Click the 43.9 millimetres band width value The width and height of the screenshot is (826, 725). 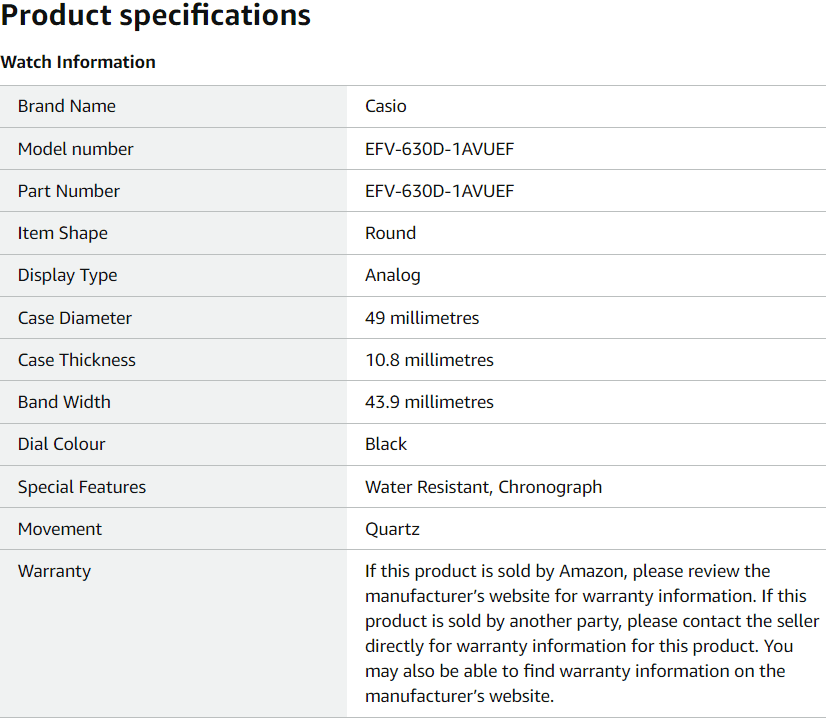coord(429,402)
